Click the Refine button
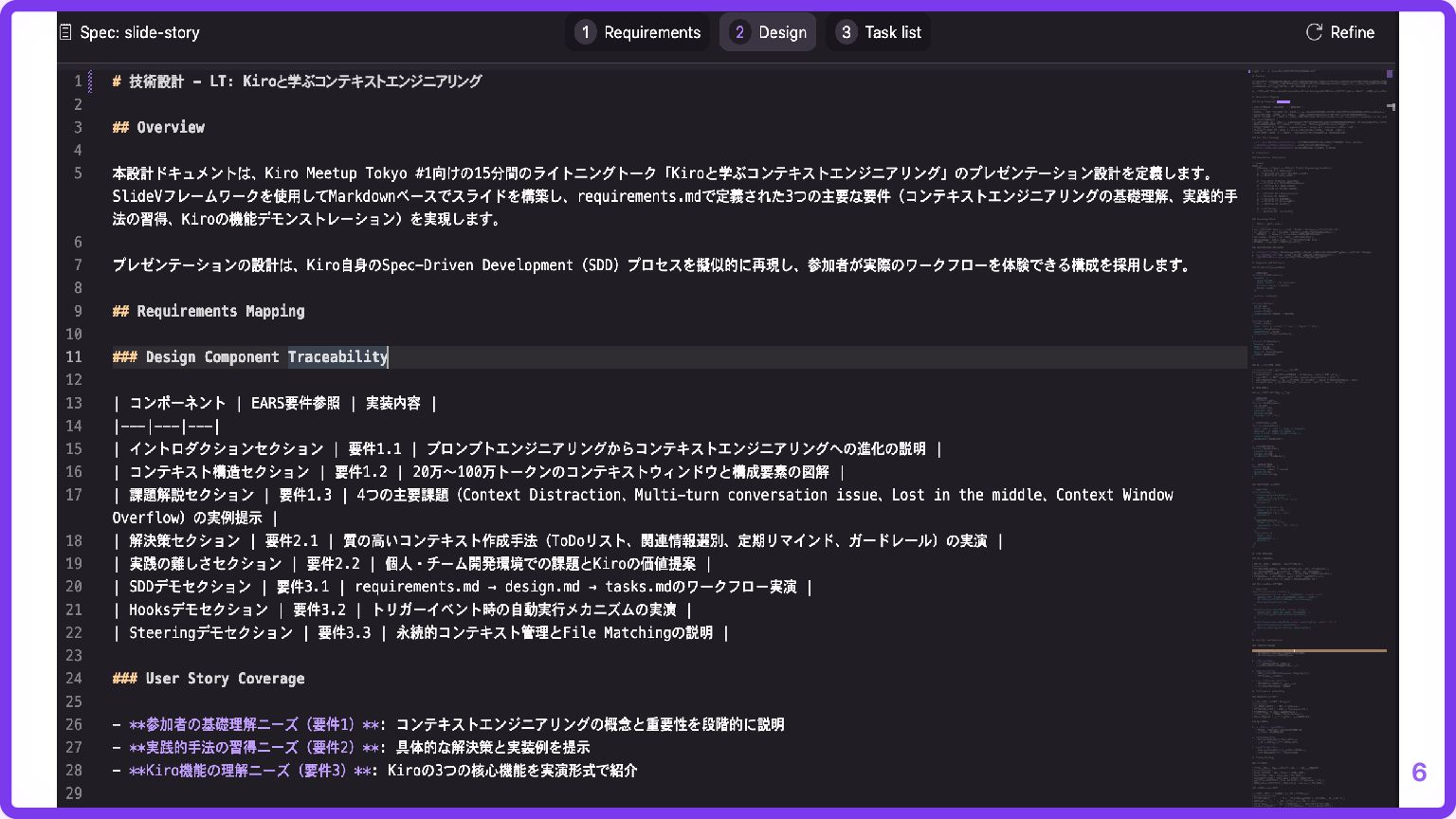This screenshot has height=819, width=1456. click(x=1340, y=32)
